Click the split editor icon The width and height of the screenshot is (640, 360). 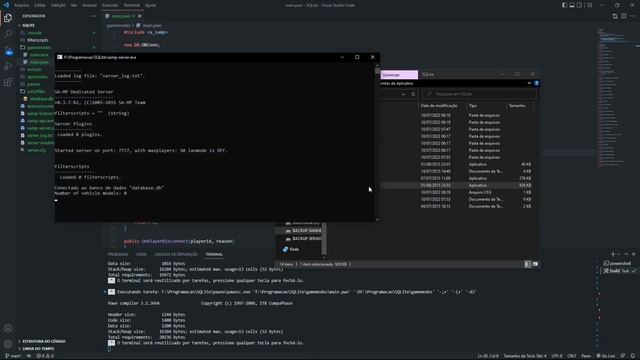624,16
